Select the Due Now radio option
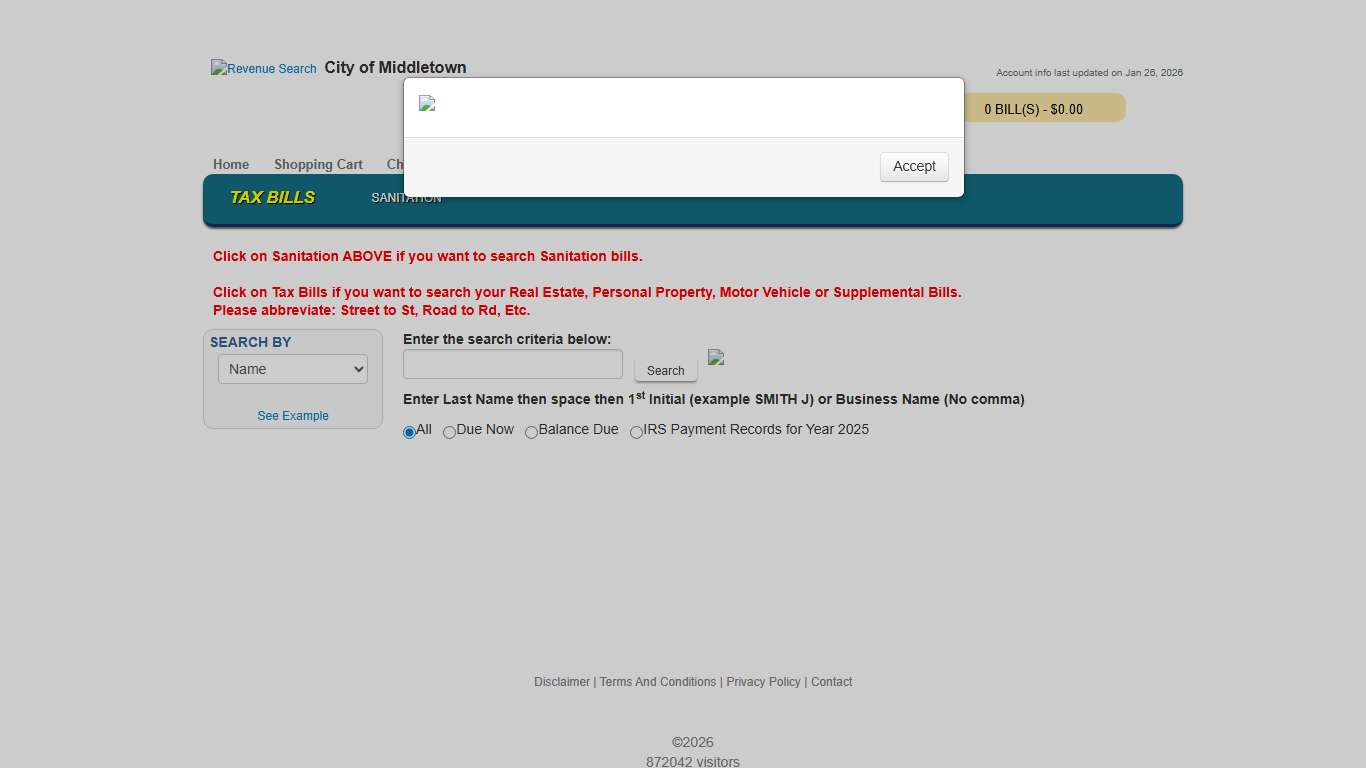 (x=449, y=431)
